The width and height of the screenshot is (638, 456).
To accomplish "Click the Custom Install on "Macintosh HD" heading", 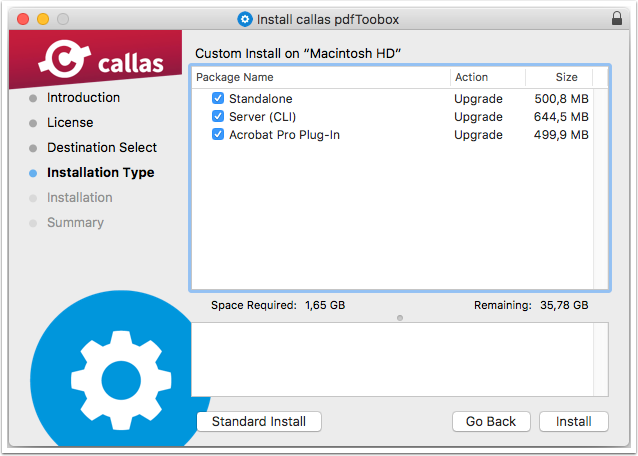I will (x=298, y=53).
